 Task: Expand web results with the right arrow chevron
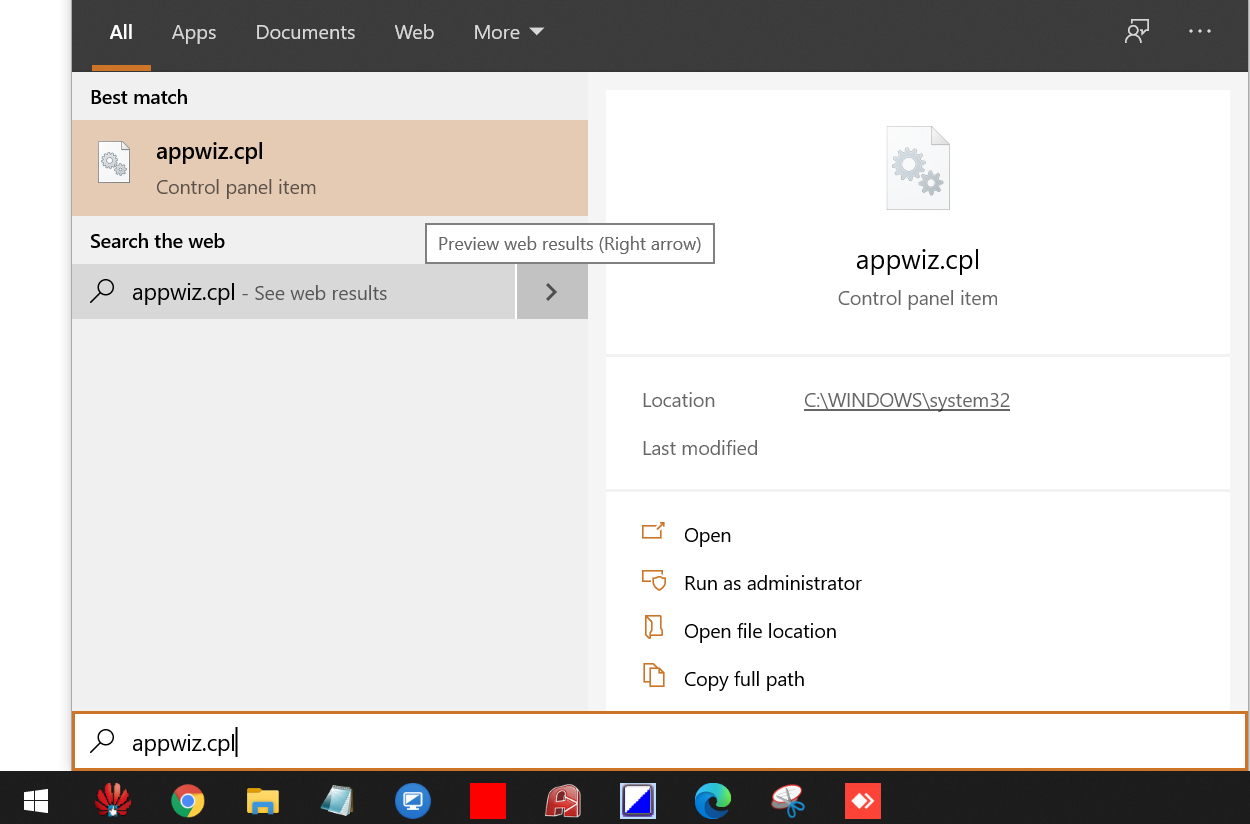point(551,291)
